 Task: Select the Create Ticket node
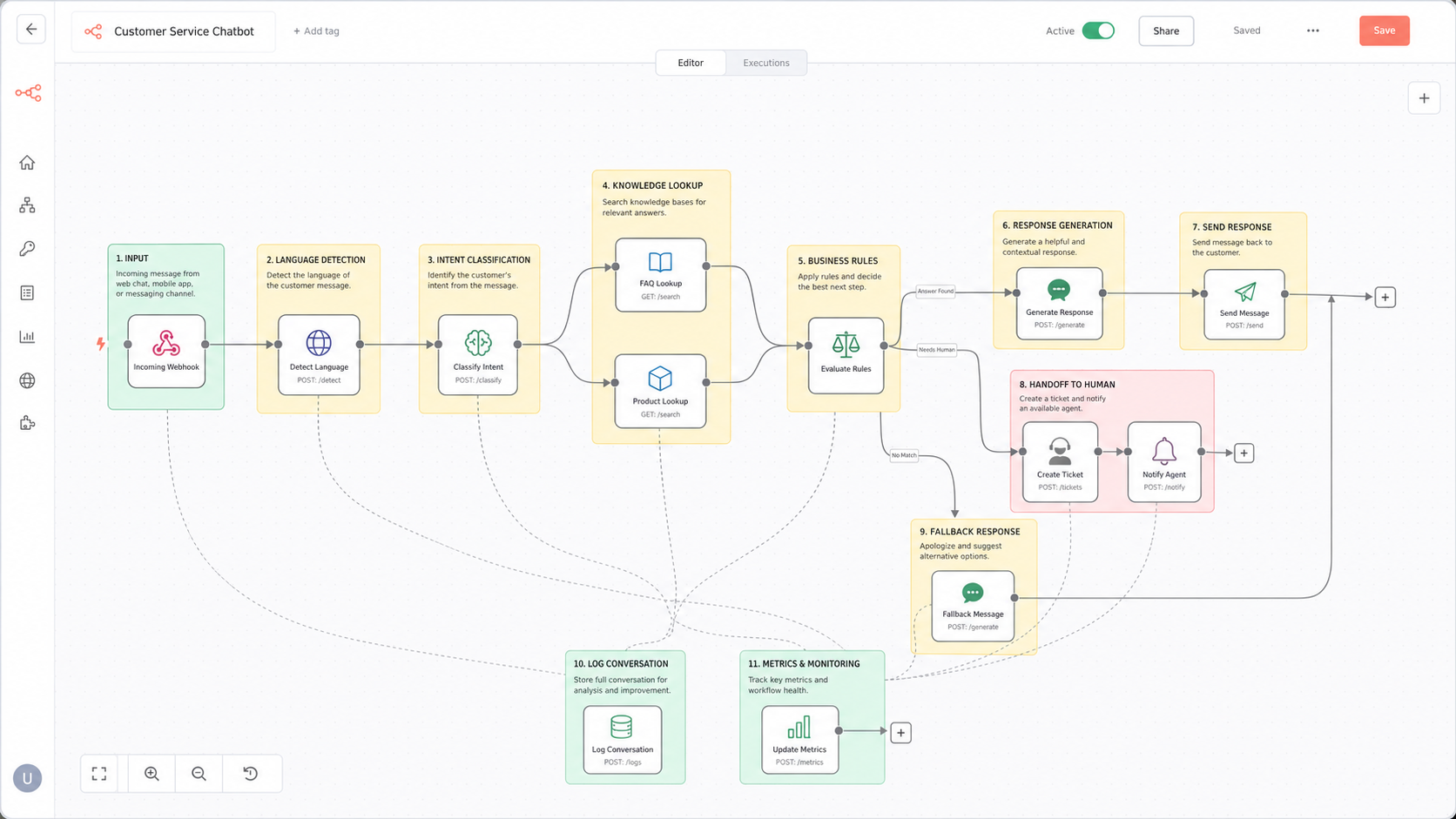(x=1060, y=462)
